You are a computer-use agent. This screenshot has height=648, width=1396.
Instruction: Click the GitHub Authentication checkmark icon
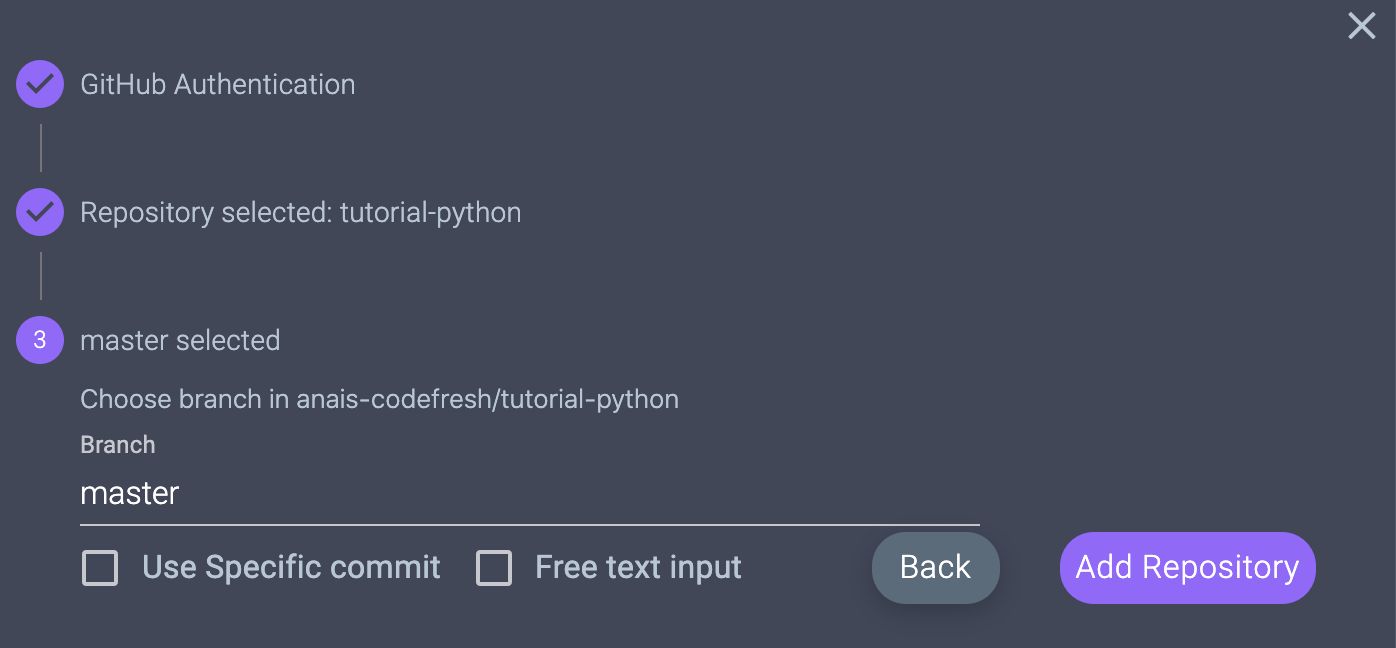40,84
